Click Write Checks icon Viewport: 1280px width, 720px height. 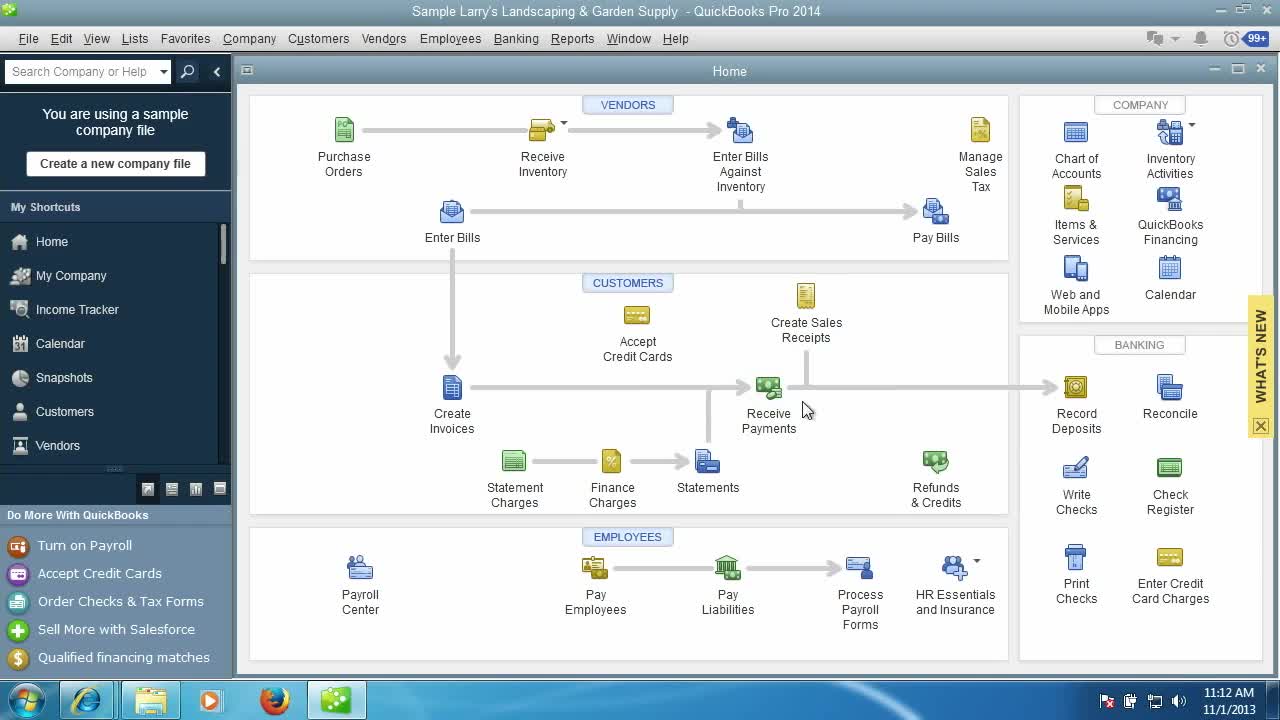pyautogui.click(x=1076, y=468)
